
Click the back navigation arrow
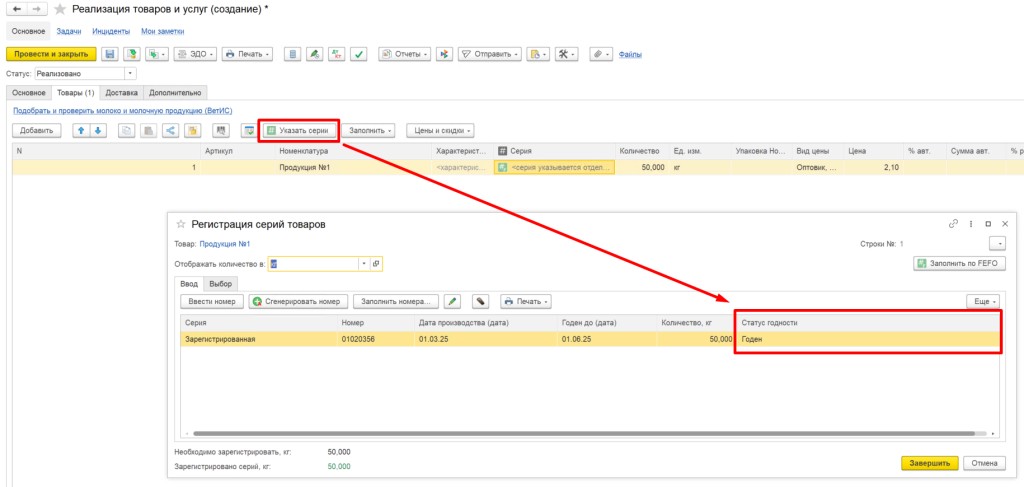(x=16, y=10)
